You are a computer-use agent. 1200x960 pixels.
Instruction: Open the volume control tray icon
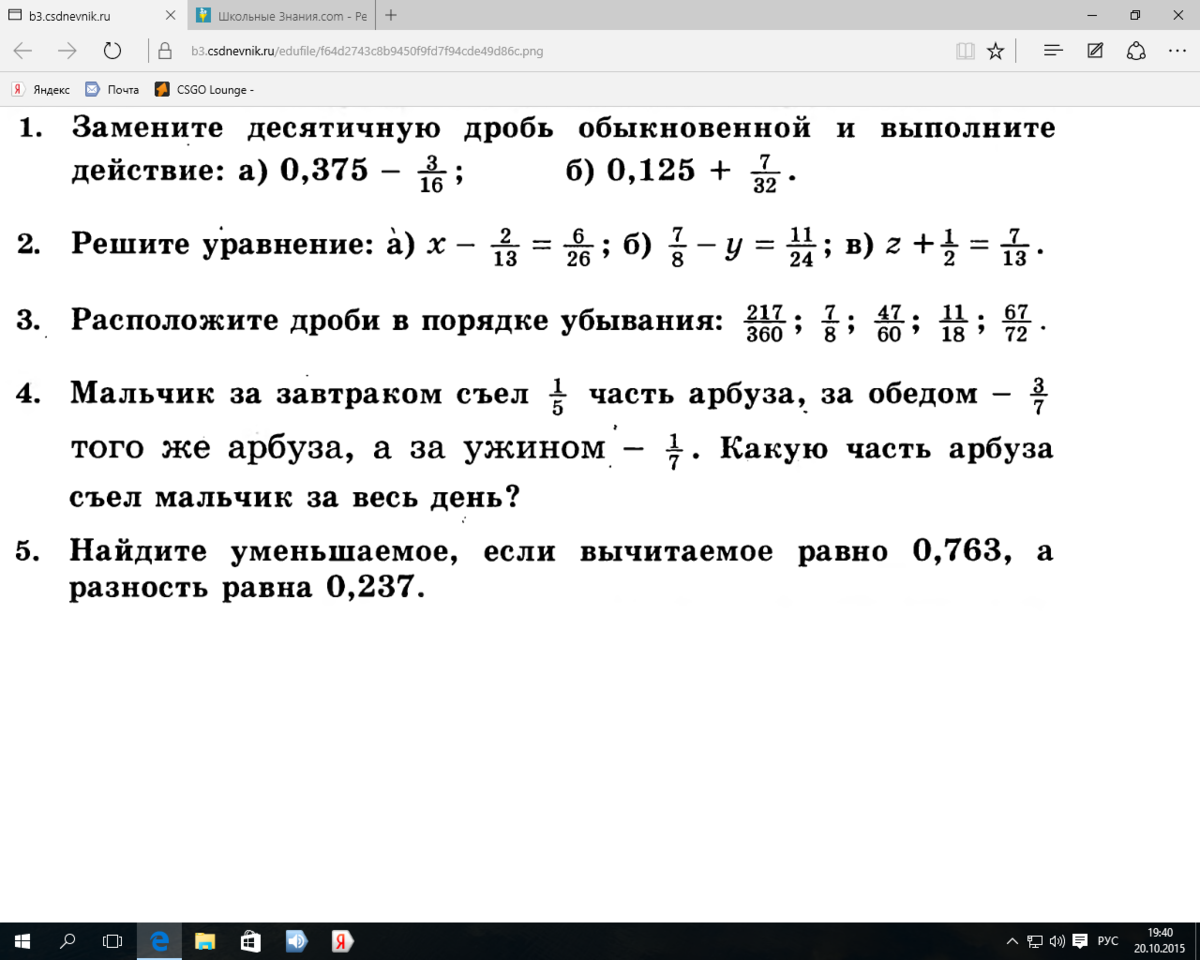pos(1058,941)
